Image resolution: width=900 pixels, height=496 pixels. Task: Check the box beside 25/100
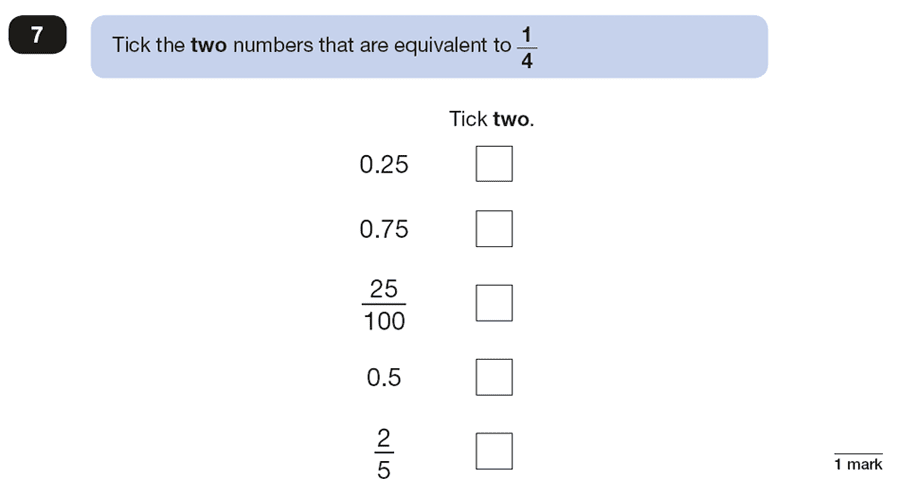coord(494,303)
